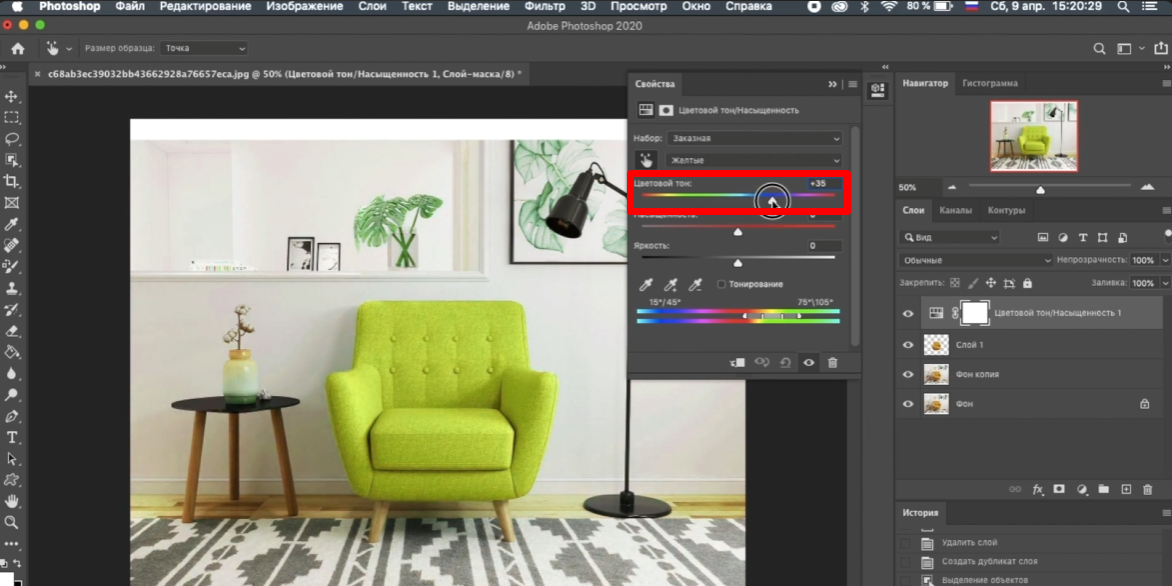Viewport: 1172px width, 586px height.
Task: Select the Spot Healing Brush tool
Action: click(x=11, y=245)
